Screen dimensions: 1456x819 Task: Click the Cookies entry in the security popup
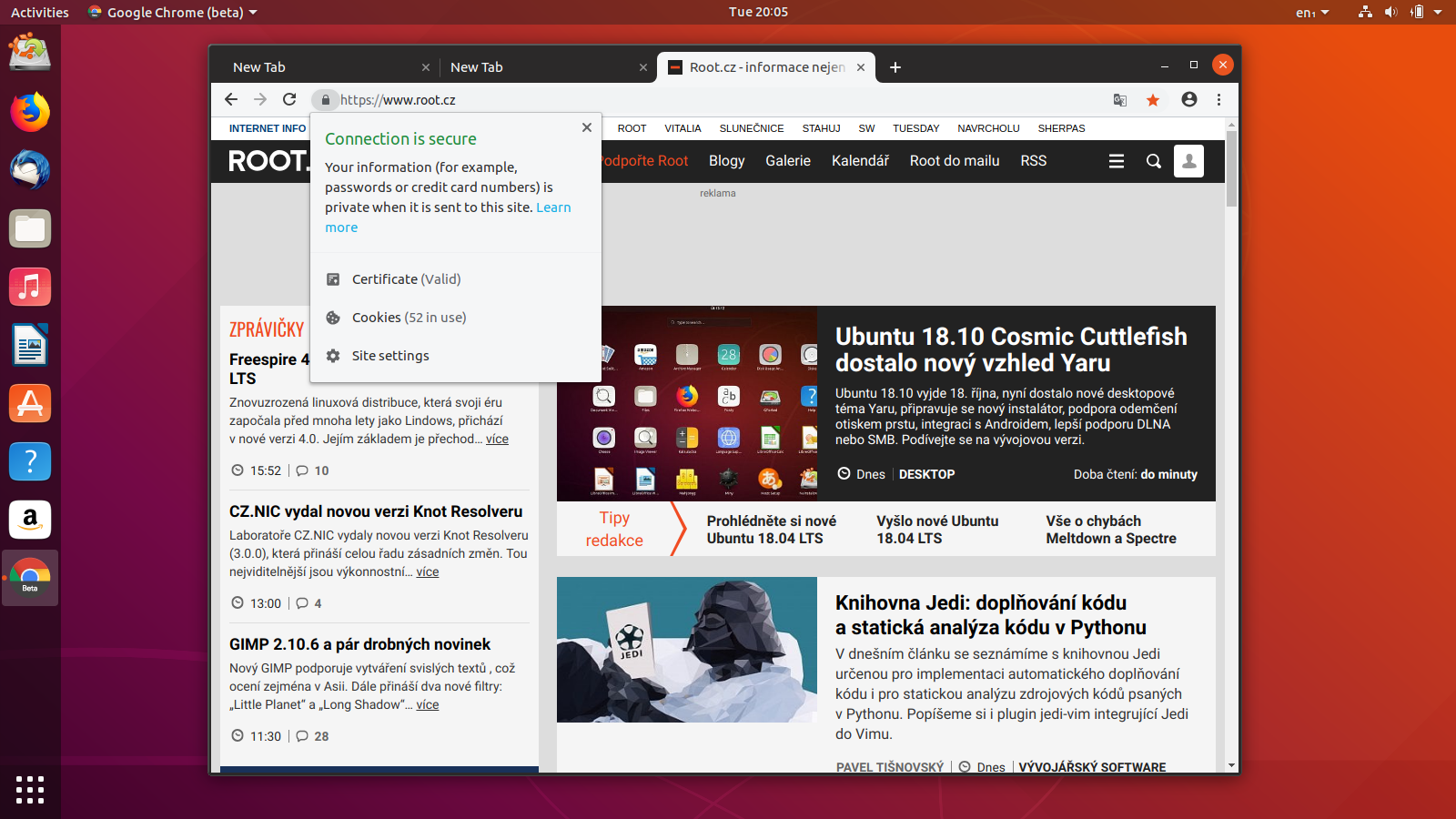pyautogui.click(x=376, y=317)
